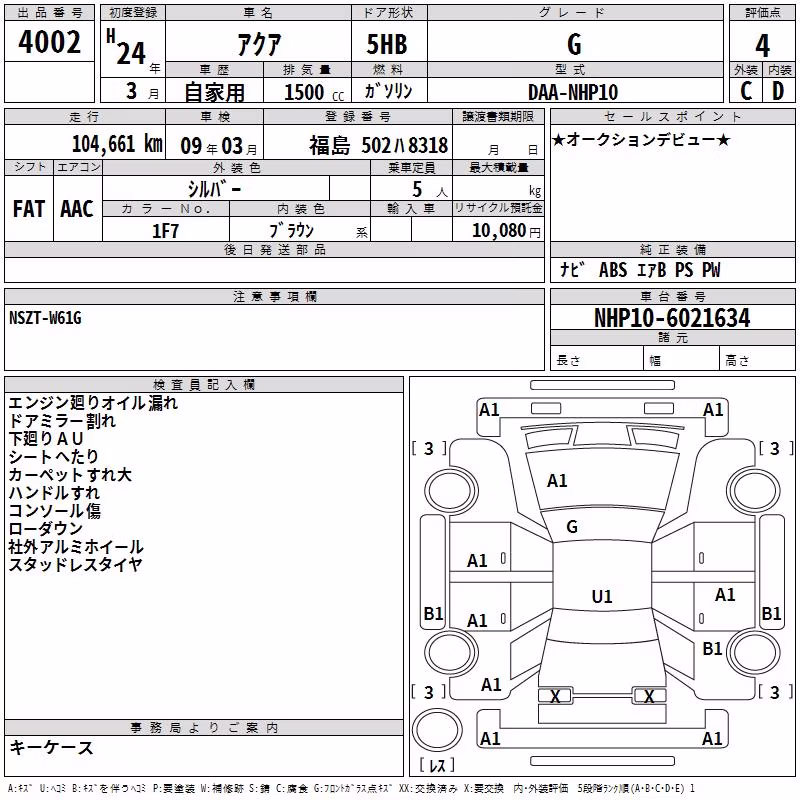Select office notice キーケース

click(51, 747)
